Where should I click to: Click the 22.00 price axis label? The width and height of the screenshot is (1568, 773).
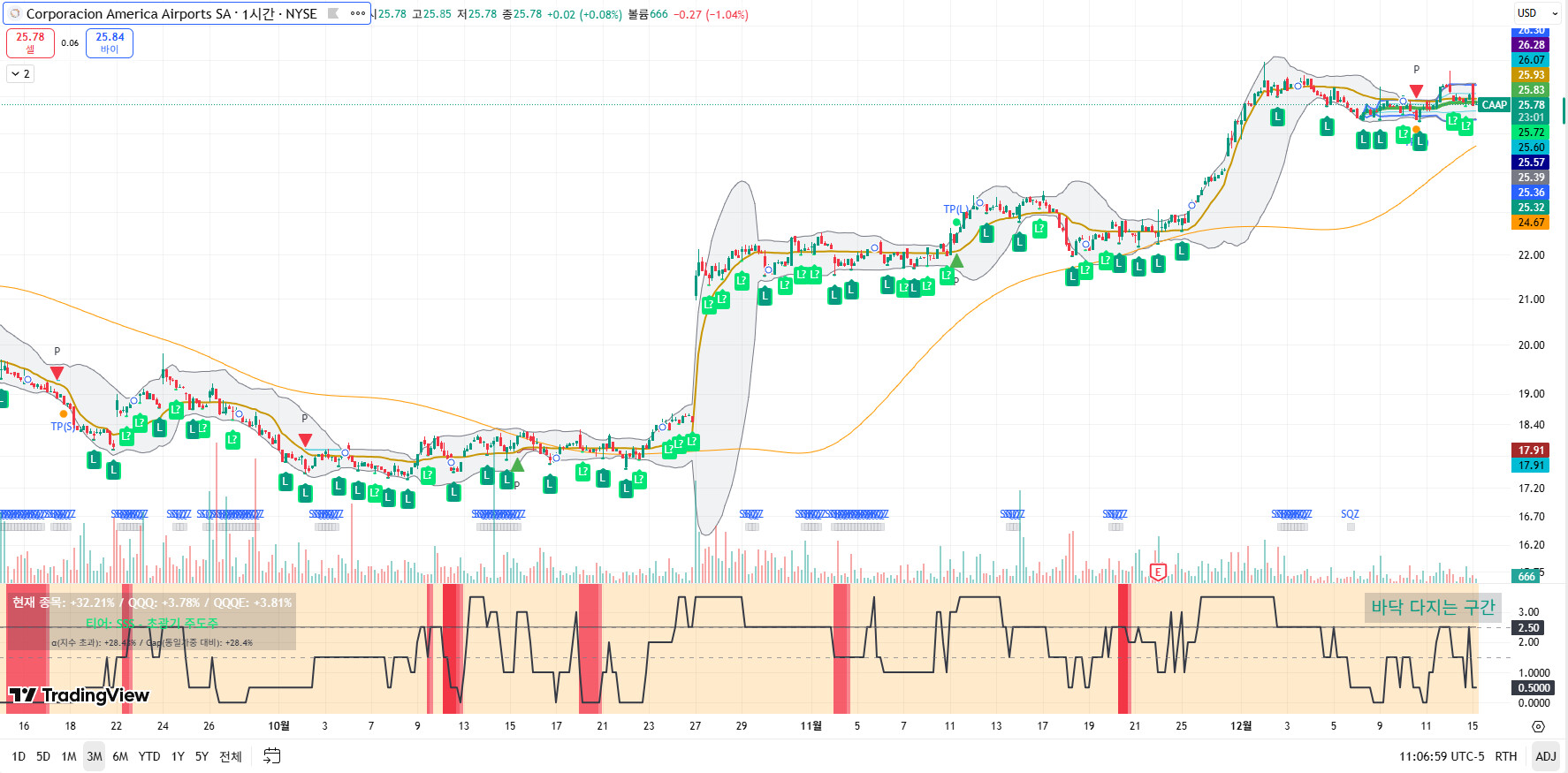1531,255
